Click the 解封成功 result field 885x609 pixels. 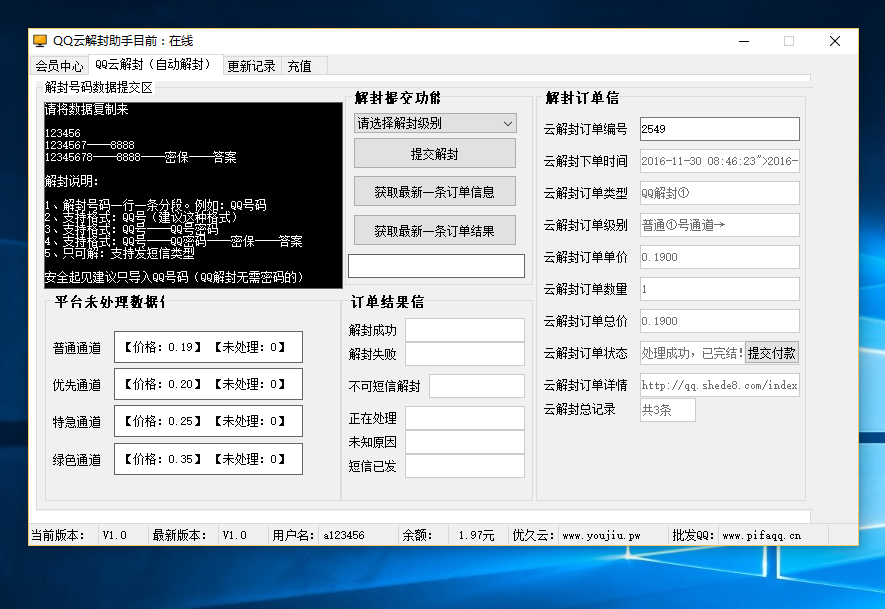(465, 330)
